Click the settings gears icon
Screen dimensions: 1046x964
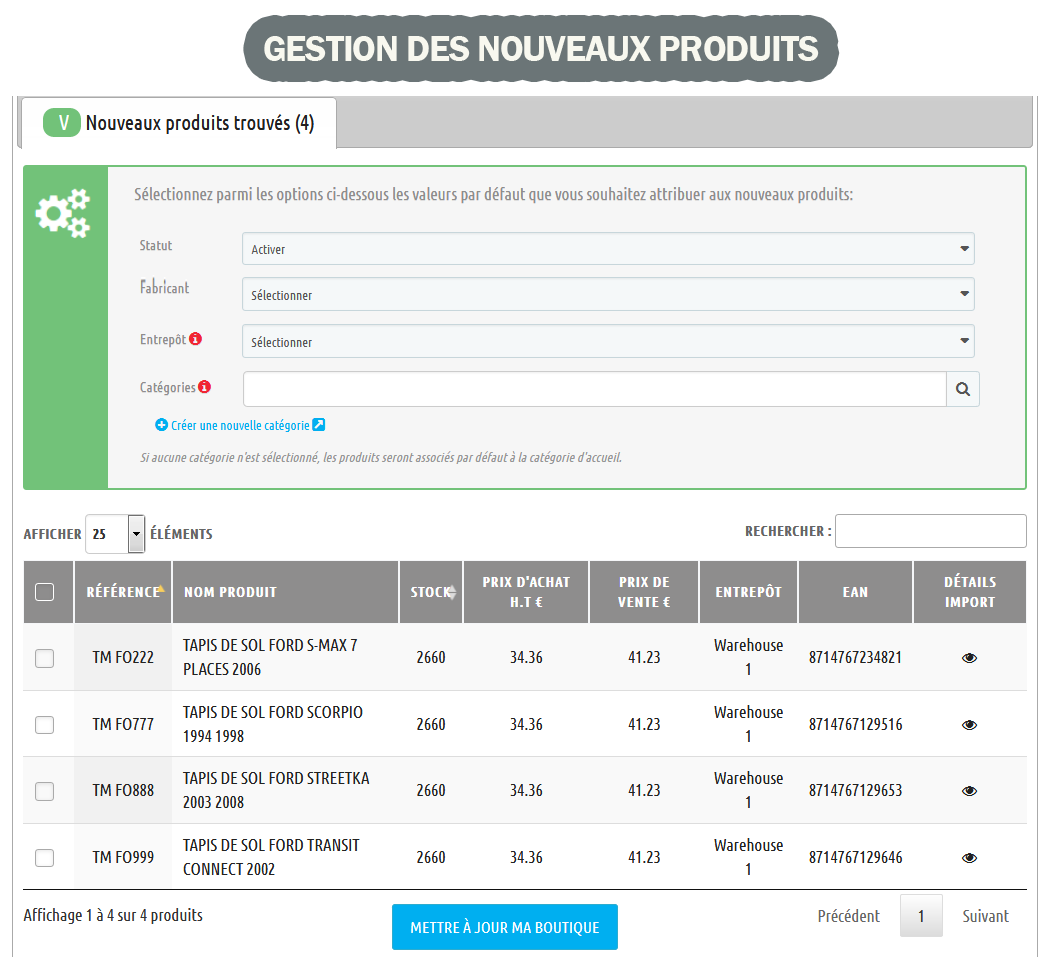click(63, 213)
